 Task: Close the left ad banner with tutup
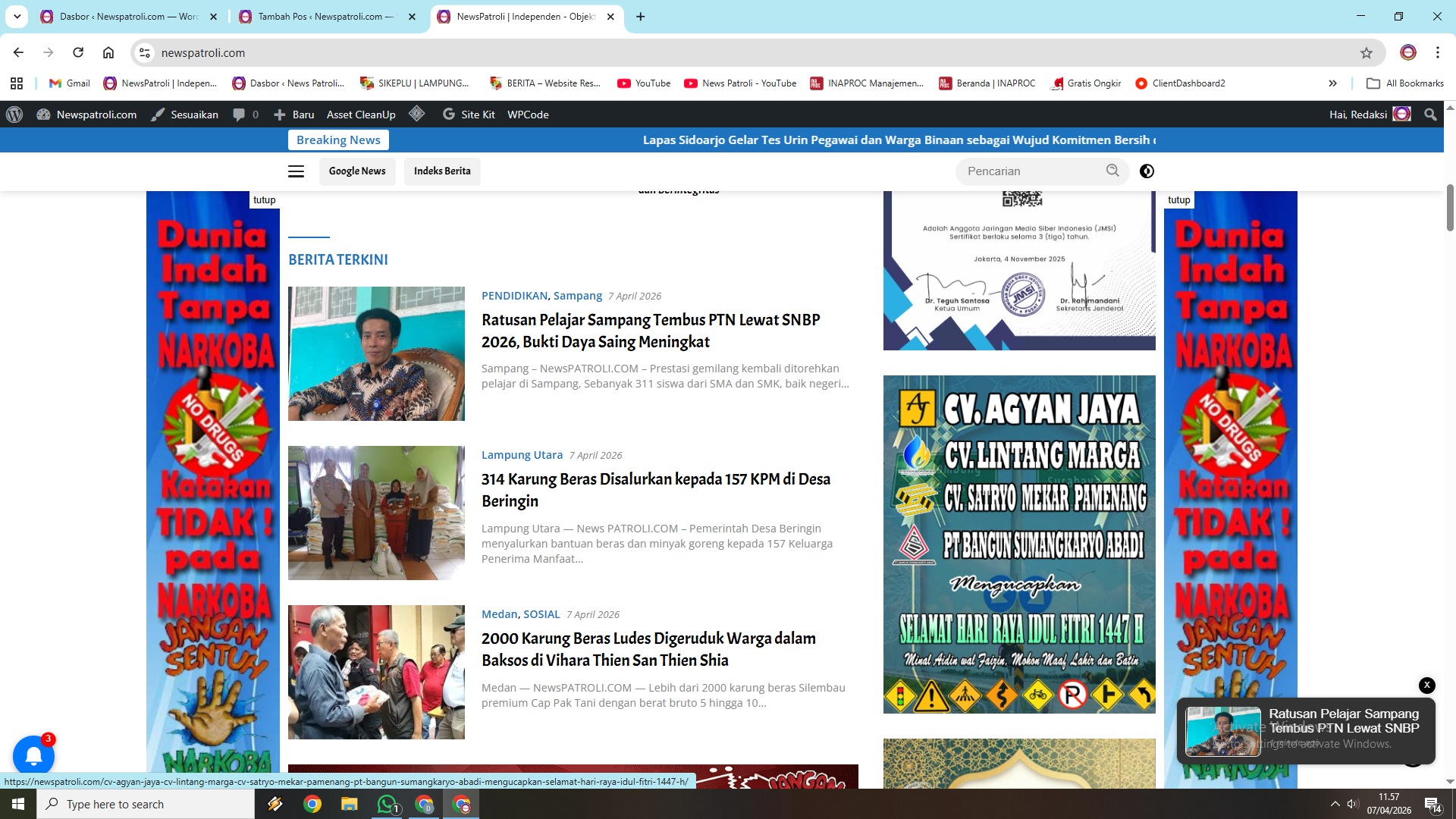(x=264, y=200)
